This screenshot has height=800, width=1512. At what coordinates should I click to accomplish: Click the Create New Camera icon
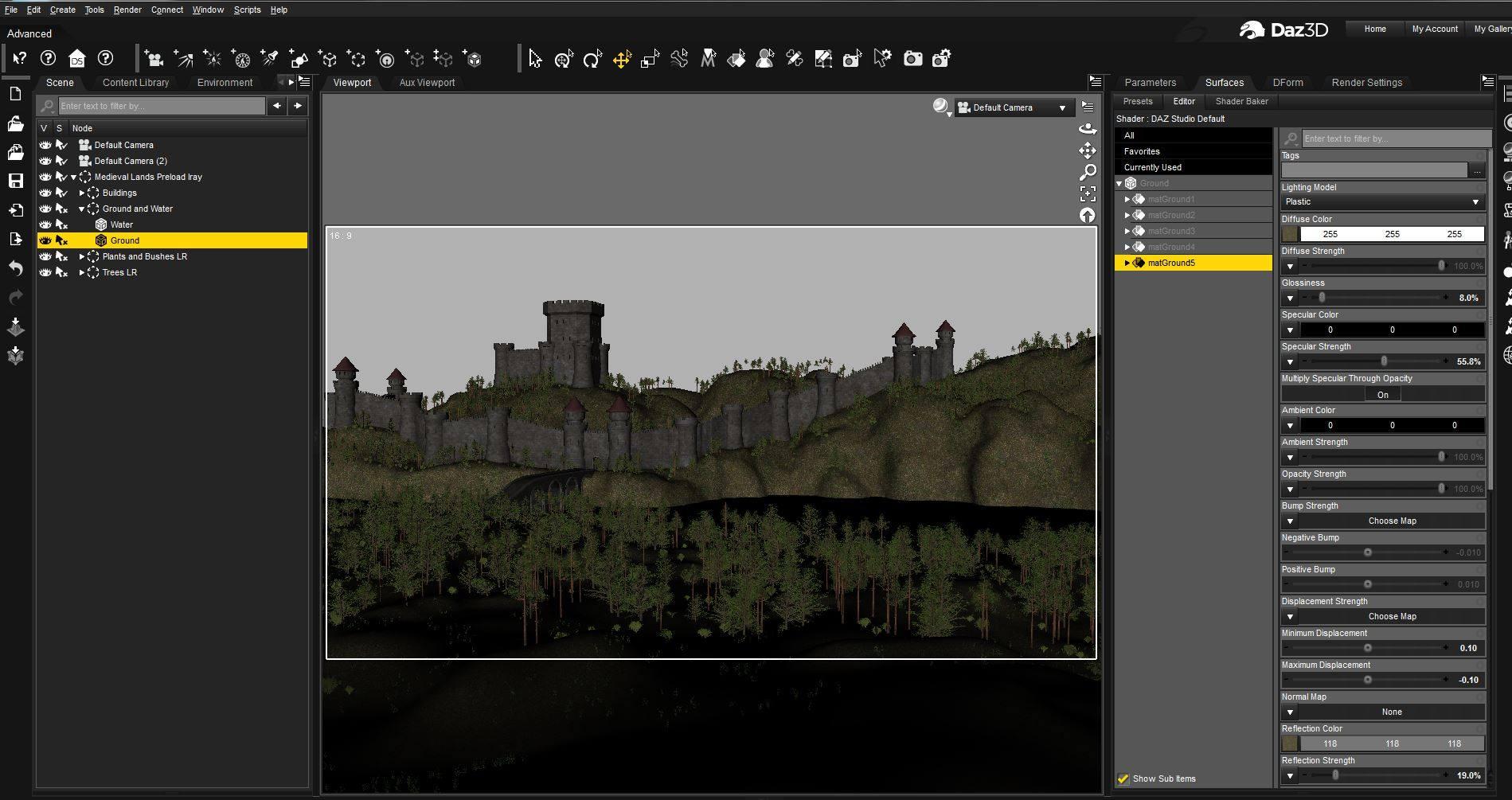tap(154, 59)
